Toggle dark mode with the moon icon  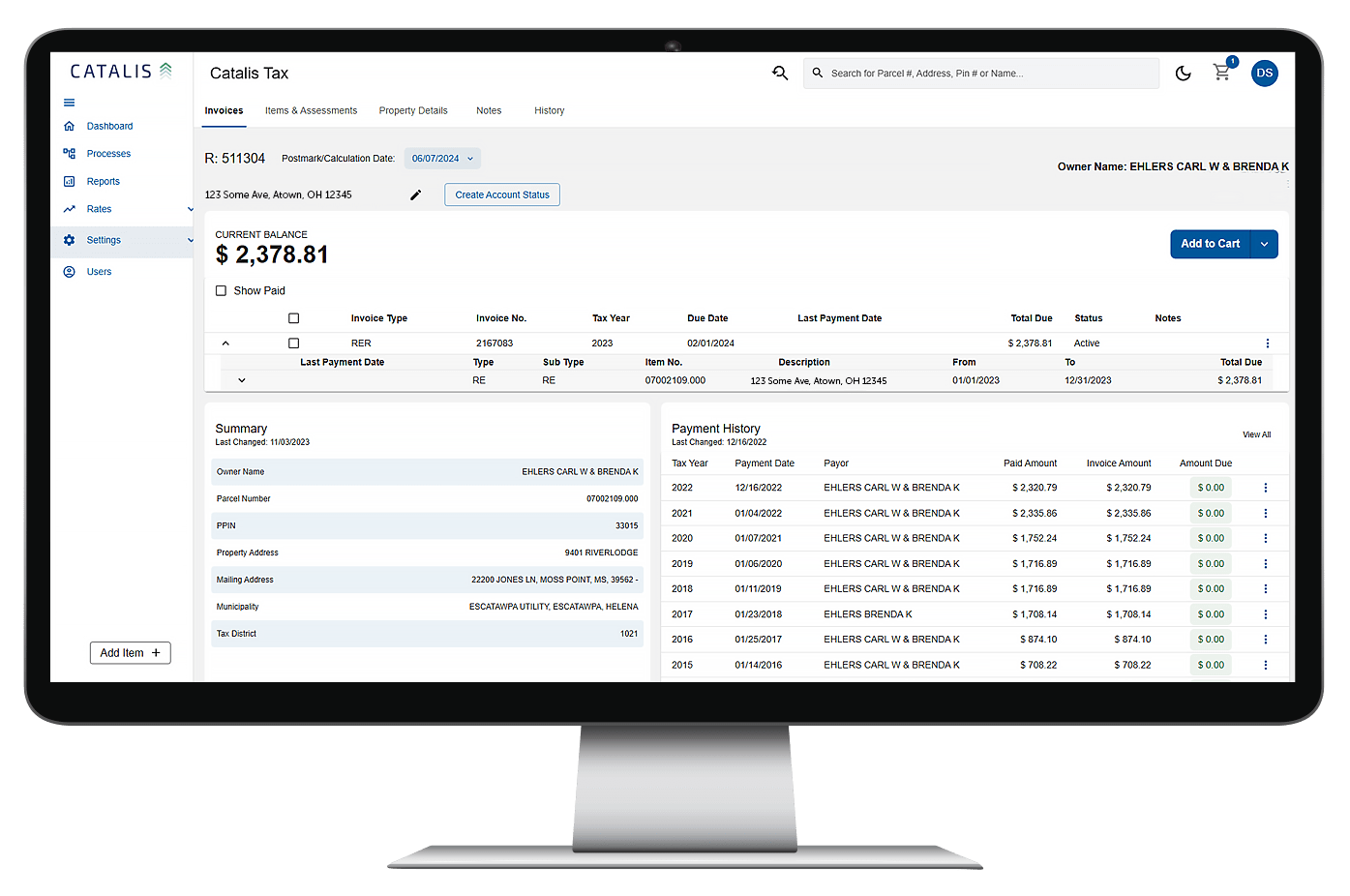(x=1183, y=73)
